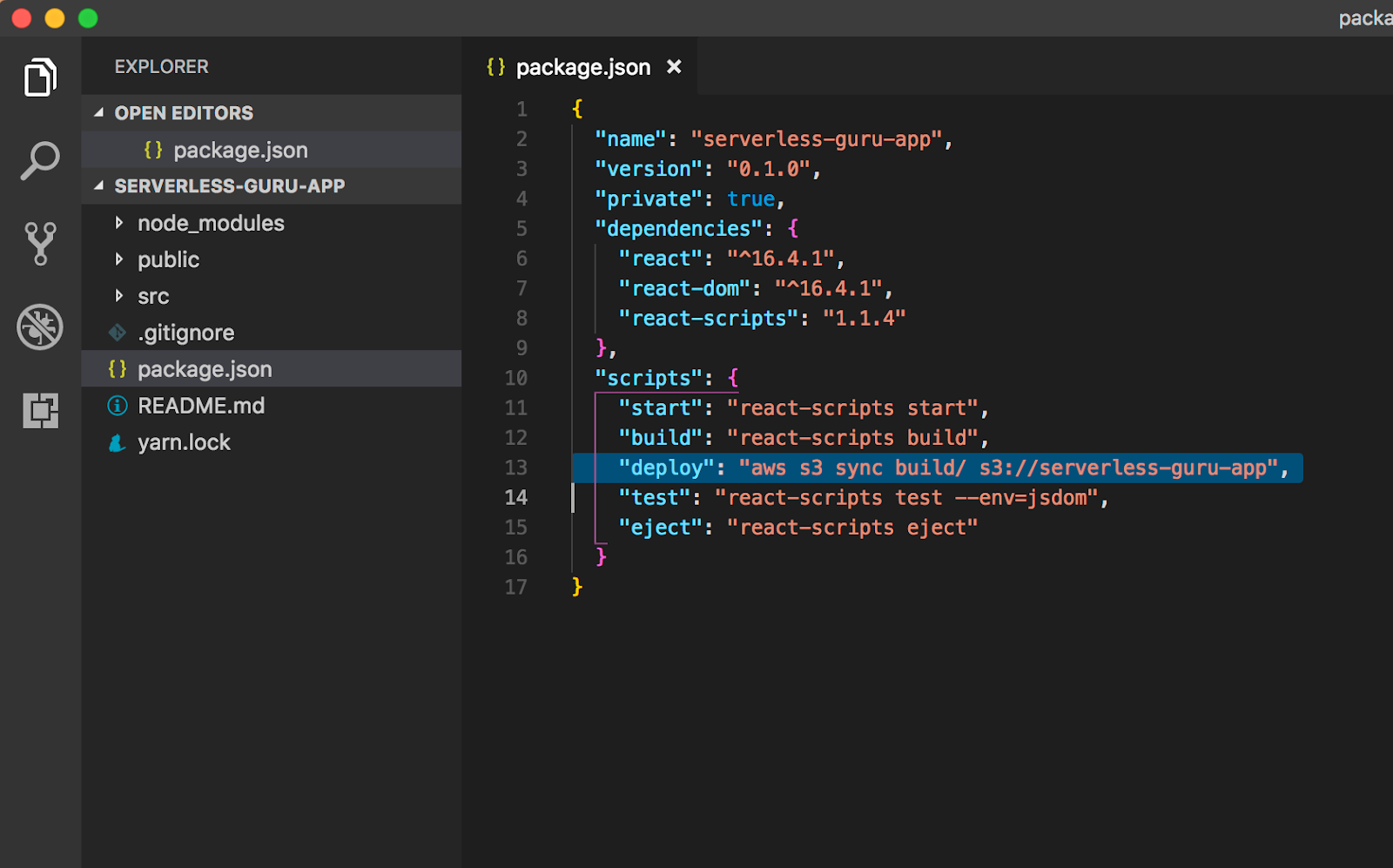Close the package.json editor tab
1393x868 pixels.
[674, 66]
